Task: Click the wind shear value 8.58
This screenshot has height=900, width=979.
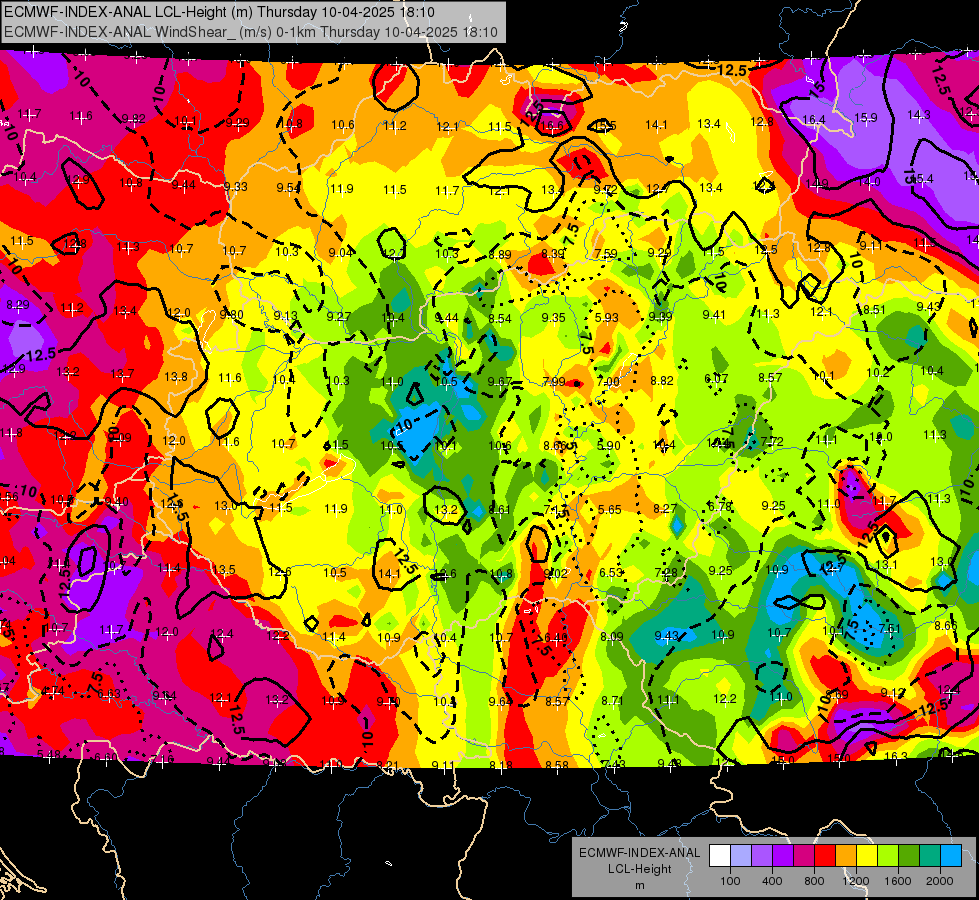Action: pos(557,765)
